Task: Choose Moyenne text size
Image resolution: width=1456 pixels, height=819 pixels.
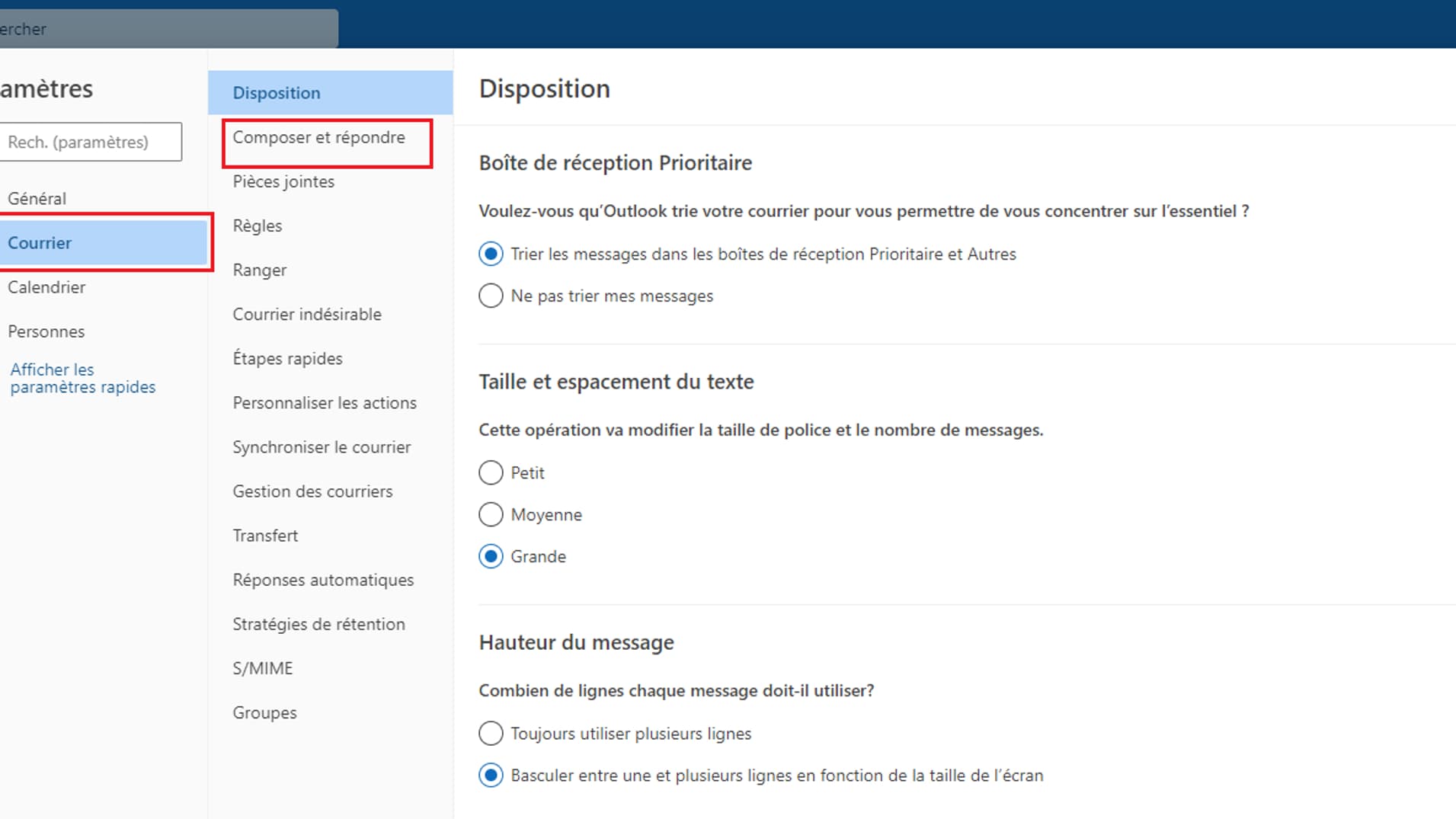Action: [x=491, y=514]
